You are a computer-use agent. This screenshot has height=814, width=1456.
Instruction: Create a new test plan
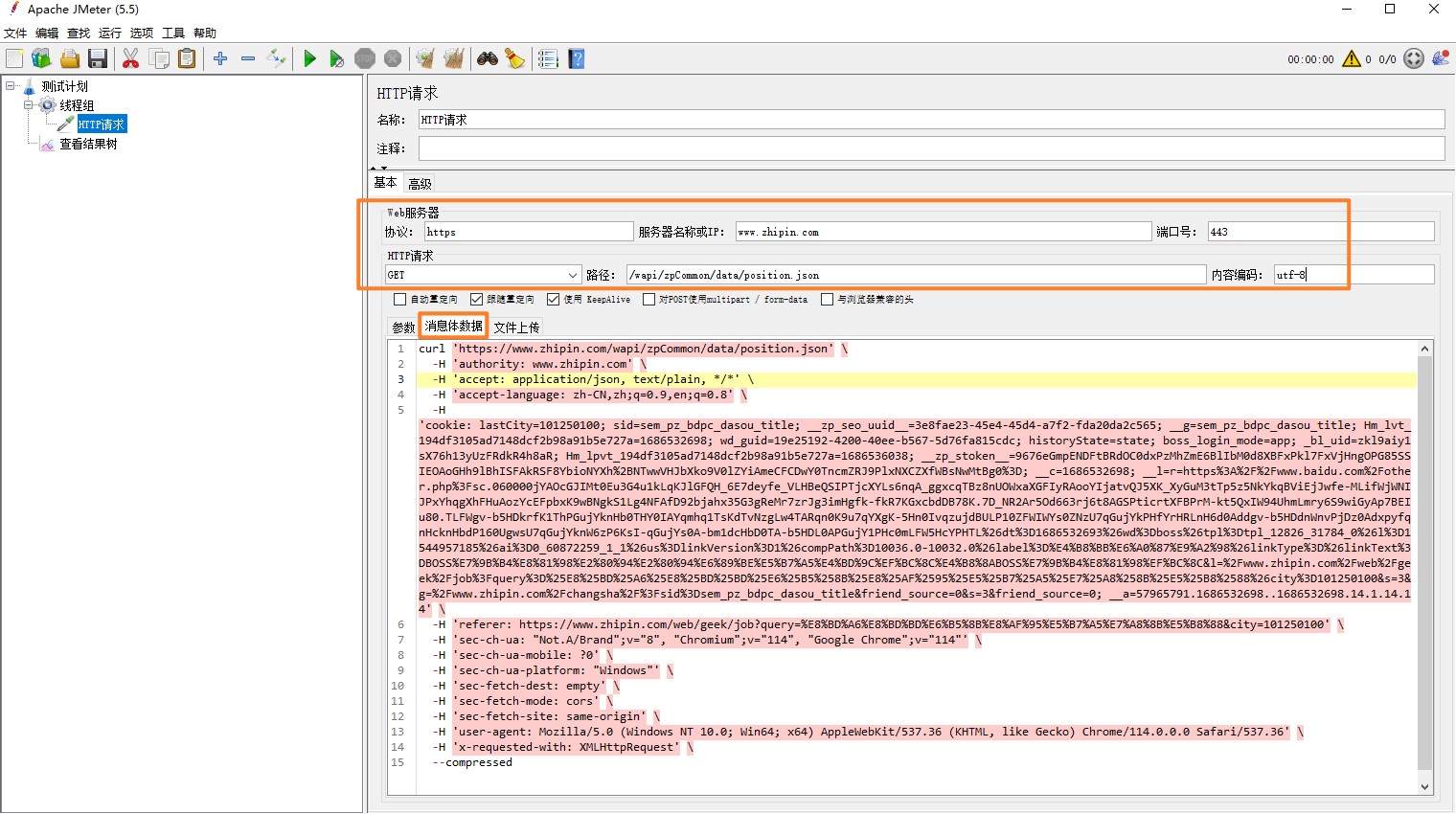(14, 58)
